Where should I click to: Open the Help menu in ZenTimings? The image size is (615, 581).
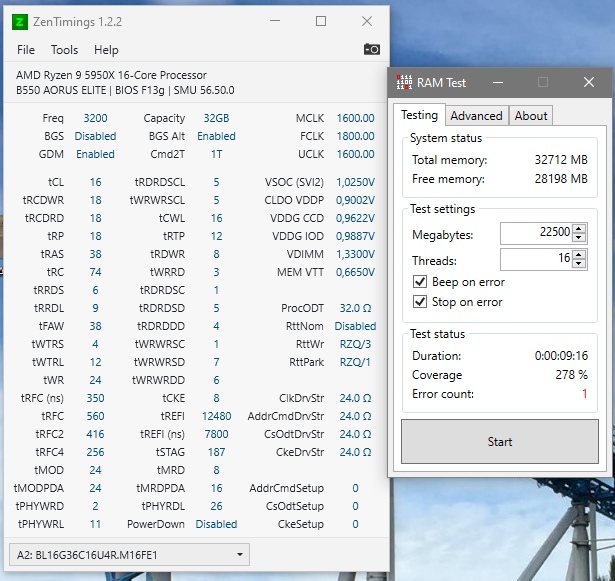(x=106, y=50)
